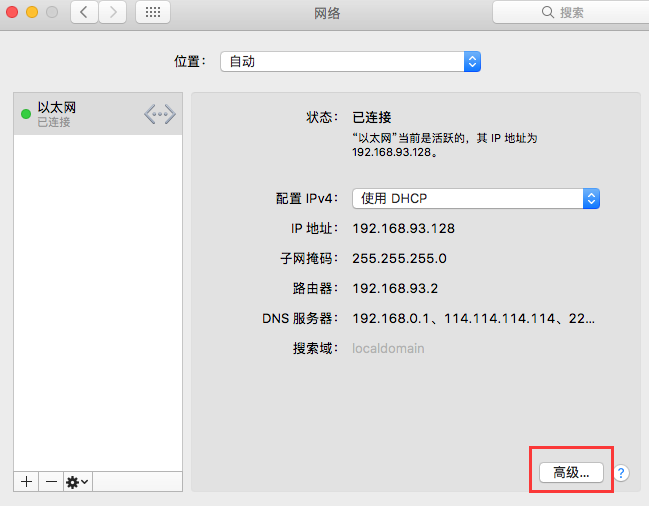Image resolution: width=649 pixels, height=506 pixels.
Task: Select the 以太网 service in sidebar
Action: point(98,114)
